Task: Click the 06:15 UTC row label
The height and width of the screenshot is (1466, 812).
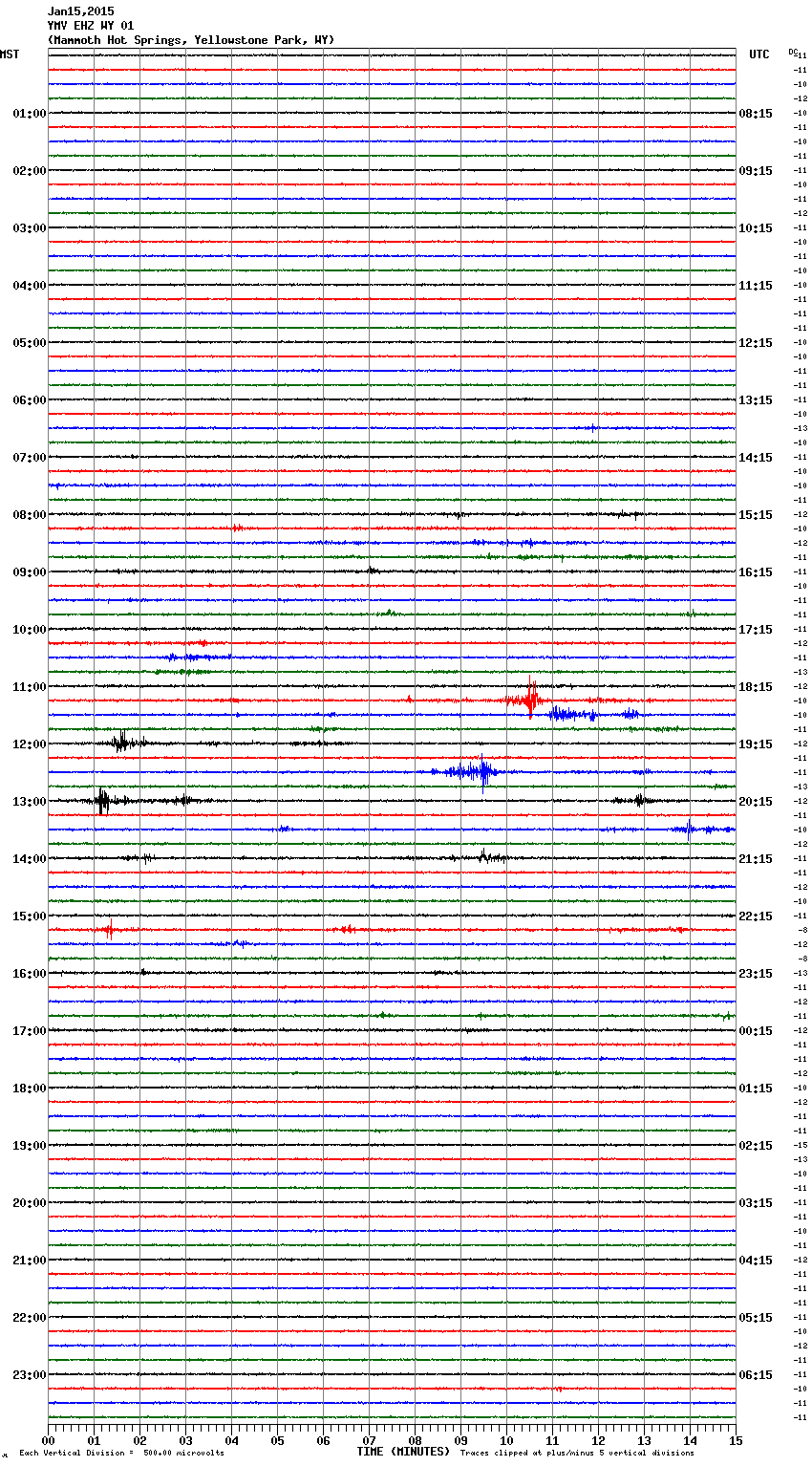Action: tap(756, 1375)
